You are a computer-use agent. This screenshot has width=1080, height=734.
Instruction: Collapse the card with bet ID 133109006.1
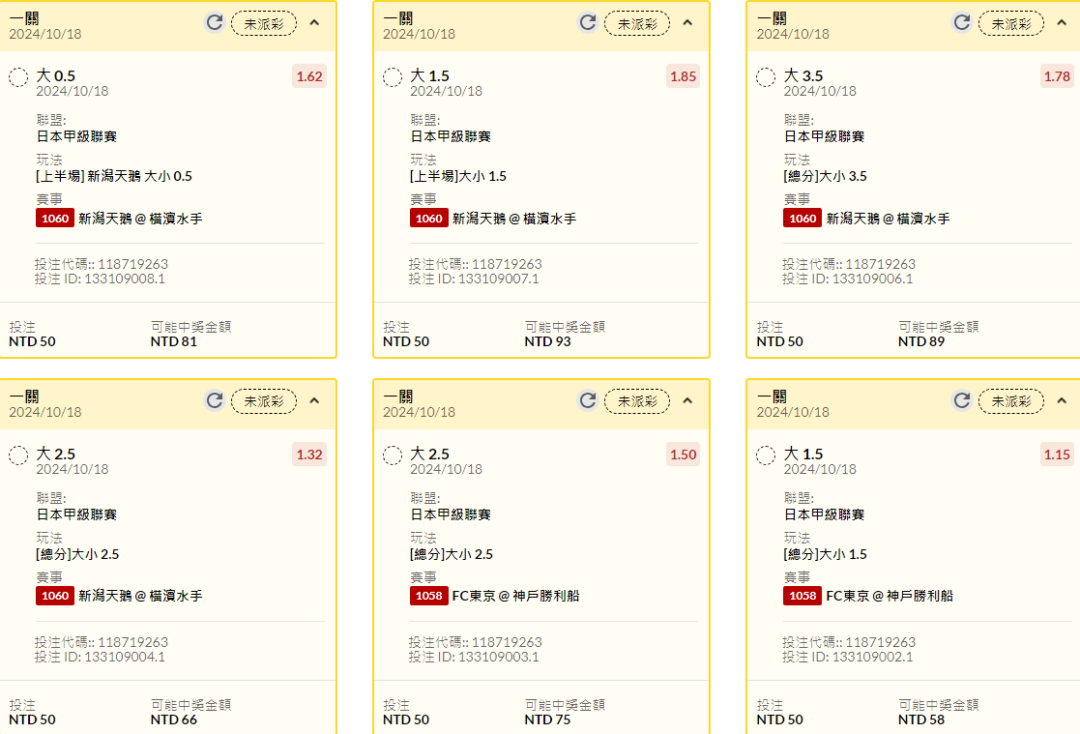click(x=1061, y=23)
